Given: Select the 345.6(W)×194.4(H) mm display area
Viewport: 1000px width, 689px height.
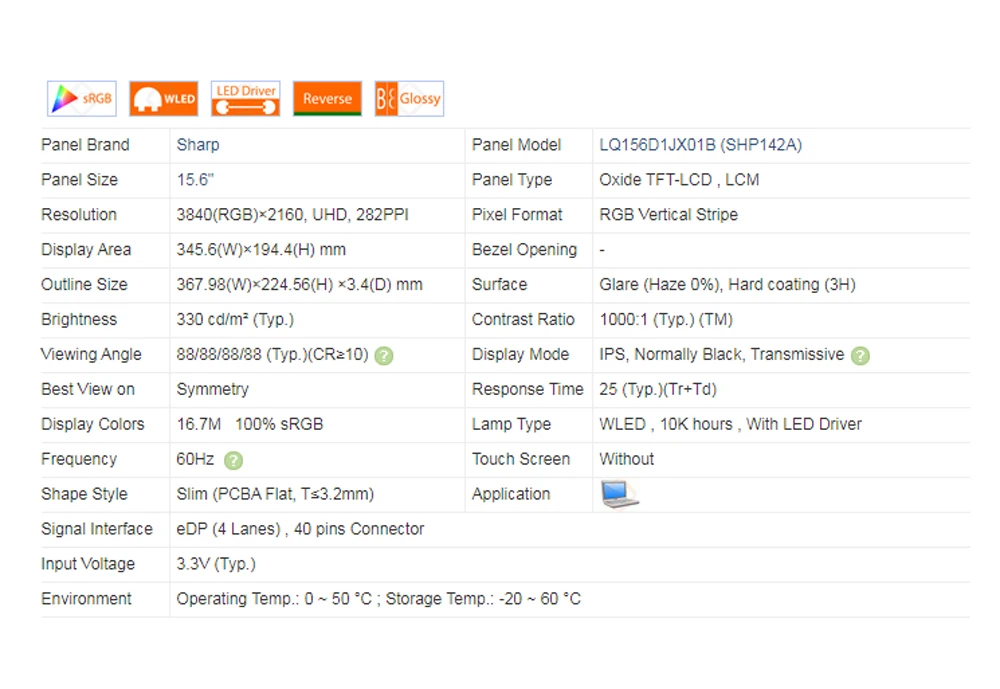Looking at the screenshot, I should 261,250.
